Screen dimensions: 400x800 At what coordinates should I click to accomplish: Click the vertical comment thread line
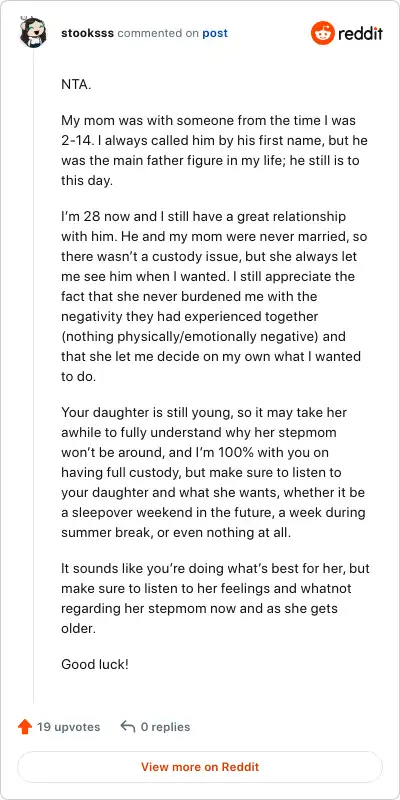(x=34, y=376)
